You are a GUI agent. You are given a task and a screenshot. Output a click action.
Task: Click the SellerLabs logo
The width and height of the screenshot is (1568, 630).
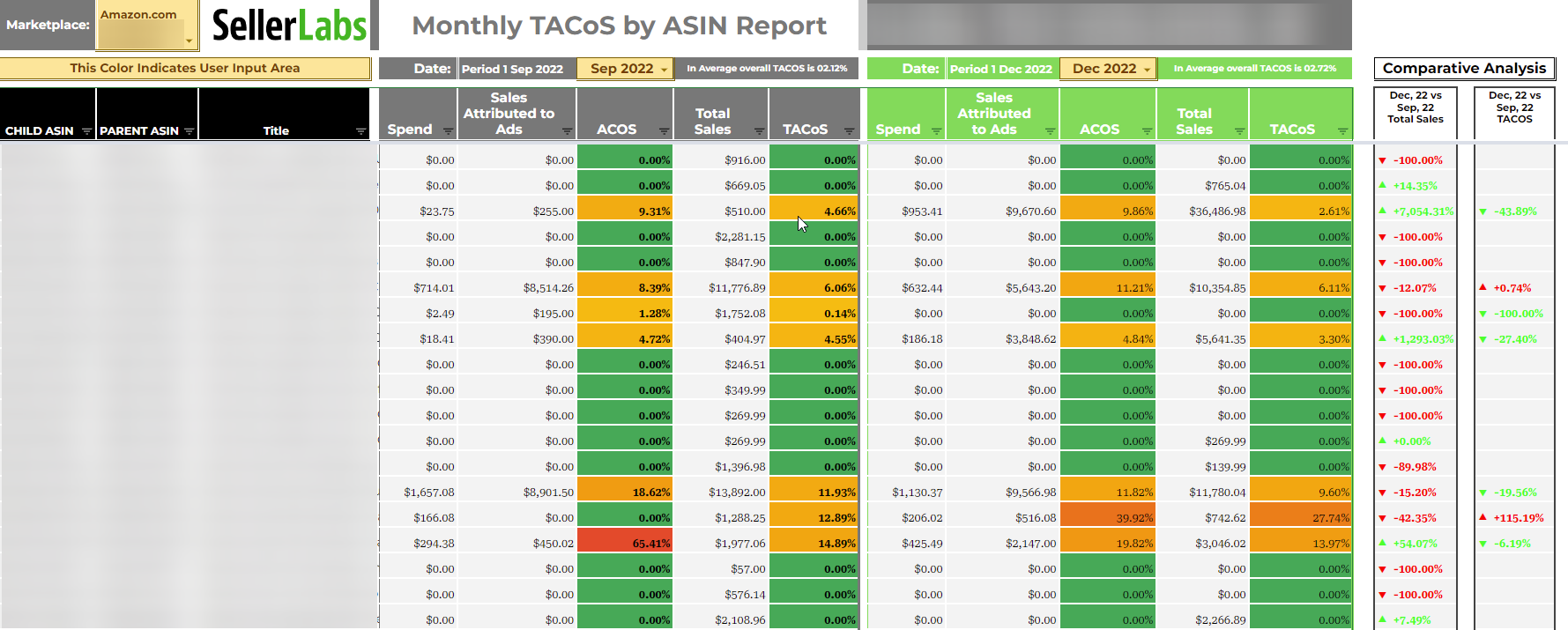[x=289, y=26]
